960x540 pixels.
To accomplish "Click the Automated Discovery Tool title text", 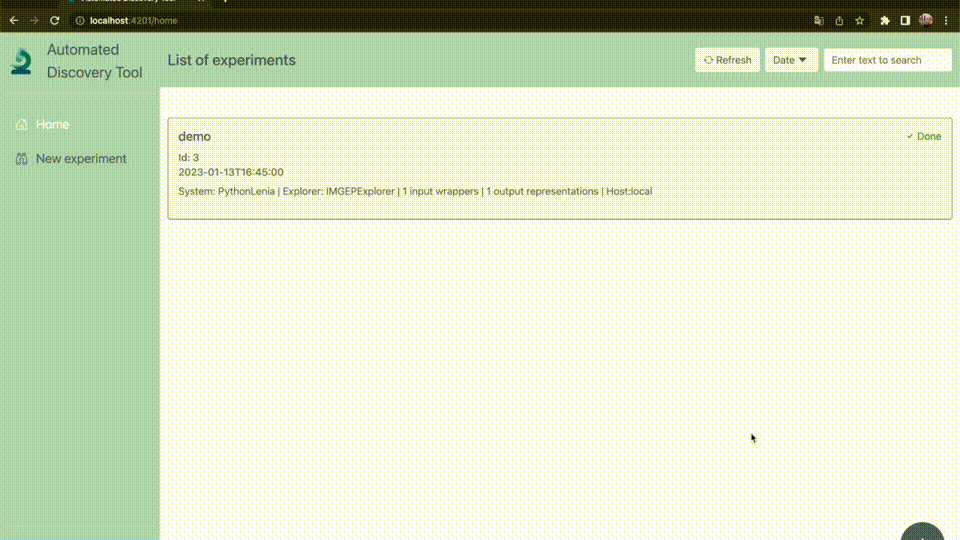I will pos(94,61).
